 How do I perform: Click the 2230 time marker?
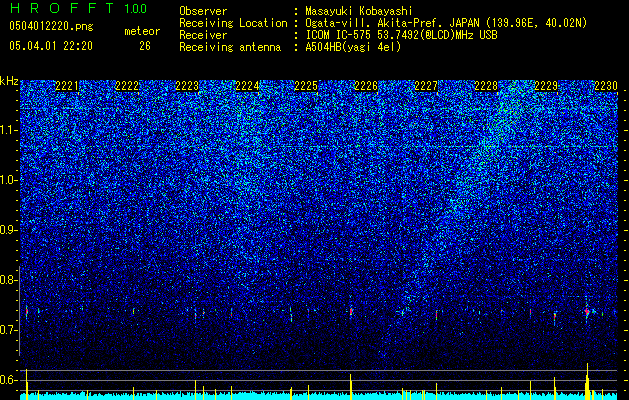(x=606, y=86)
